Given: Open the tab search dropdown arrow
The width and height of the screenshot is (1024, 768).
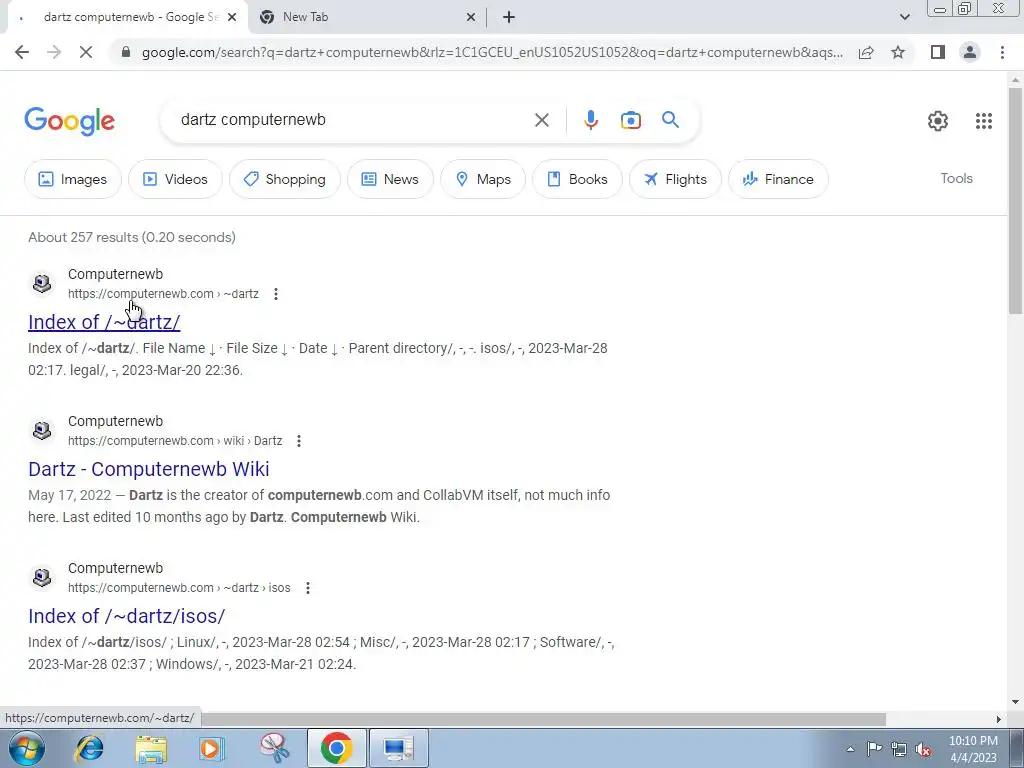Looking at the screenshot, I should coord(904,17).
